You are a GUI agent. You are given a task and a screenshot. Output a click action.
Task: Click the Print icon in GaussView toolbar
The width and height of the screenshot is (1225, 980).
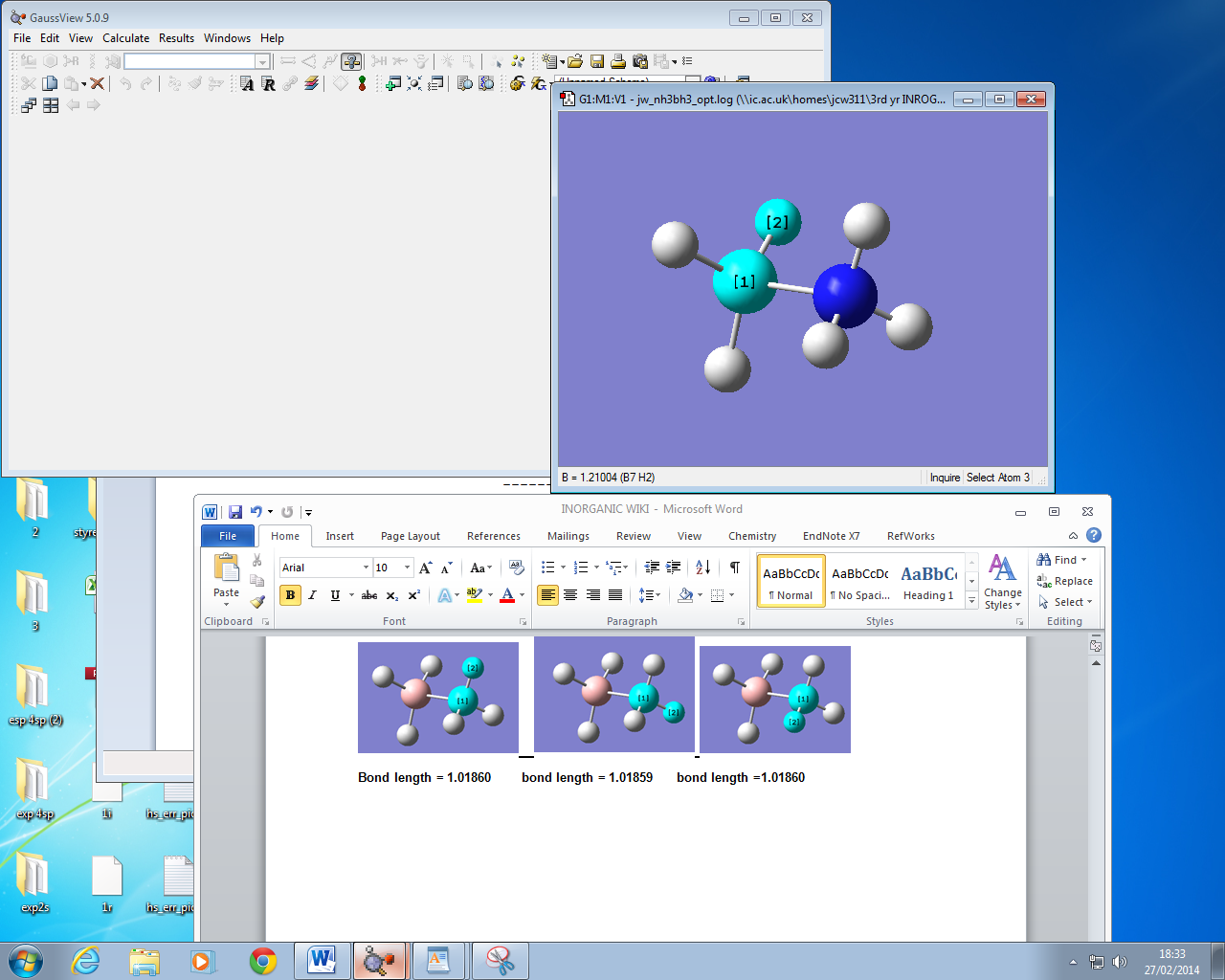click(x=618, y=61)
